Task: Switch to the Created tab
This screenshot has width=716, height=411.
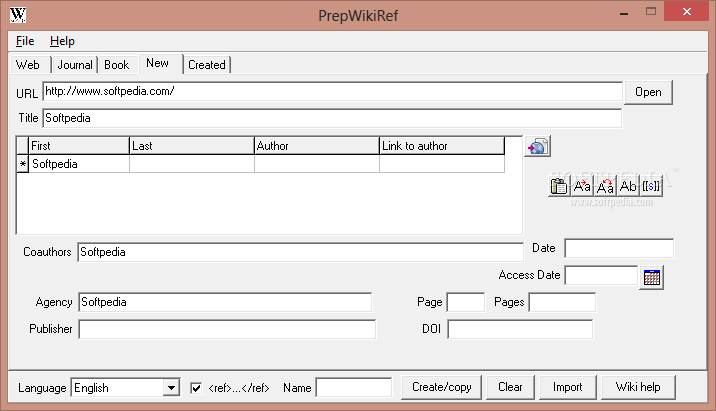Action: pos(207,65)
